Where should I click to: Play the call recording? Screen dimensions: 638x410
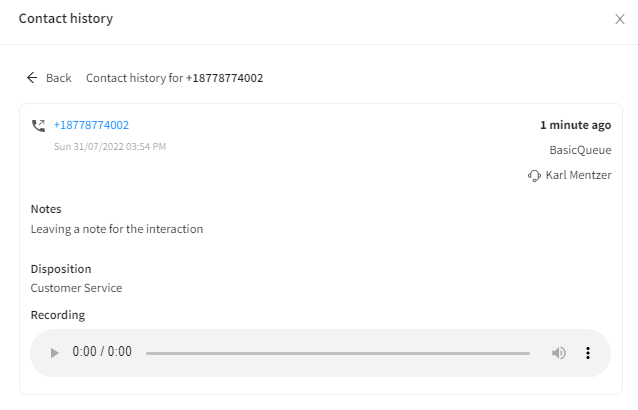pyautogui.click(x=55, y=353)
